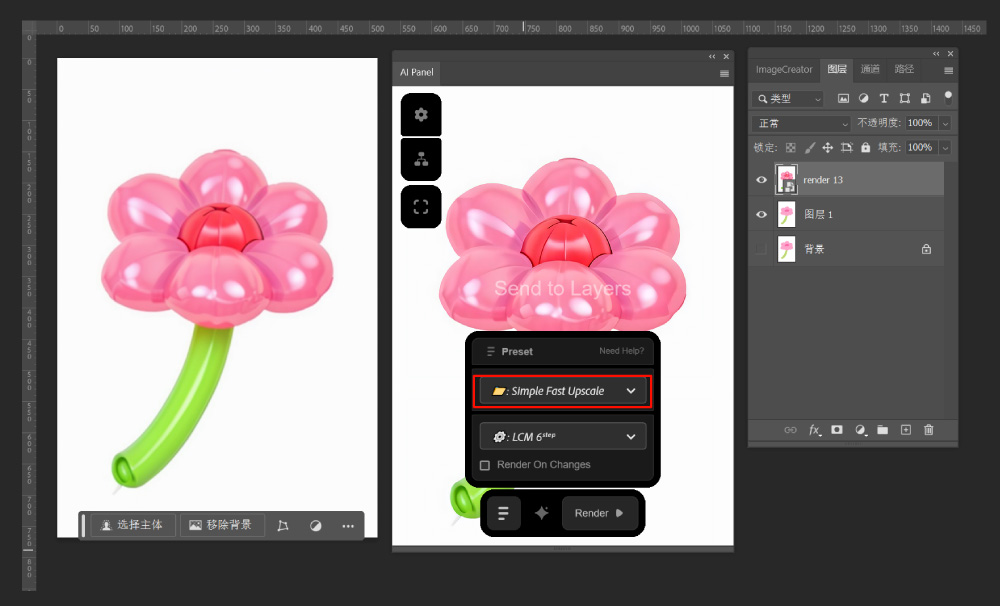Add a layer mask from Layers panel

pos(837,430)
